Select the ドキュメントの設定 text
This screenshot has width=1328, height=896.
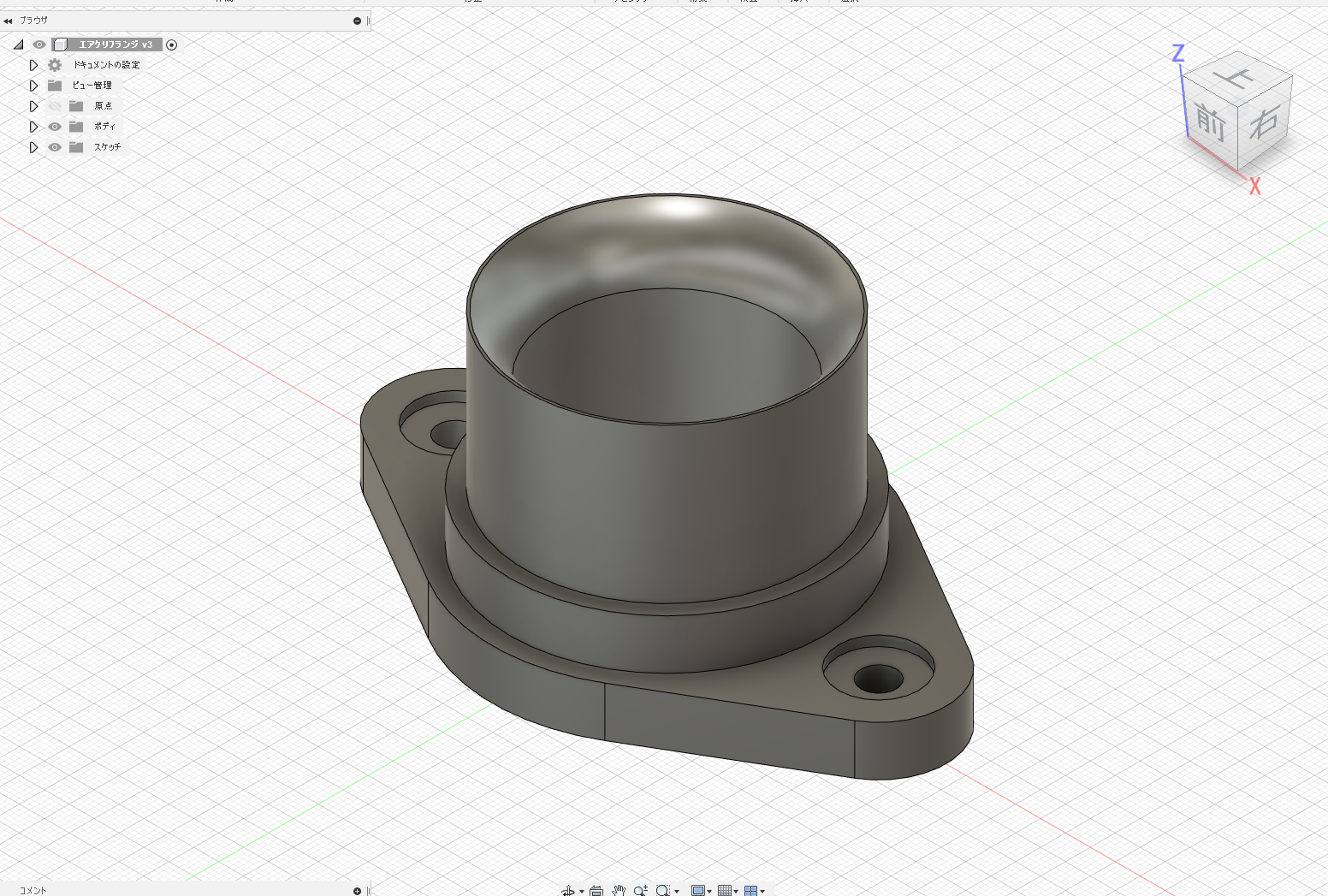point(106,65)
